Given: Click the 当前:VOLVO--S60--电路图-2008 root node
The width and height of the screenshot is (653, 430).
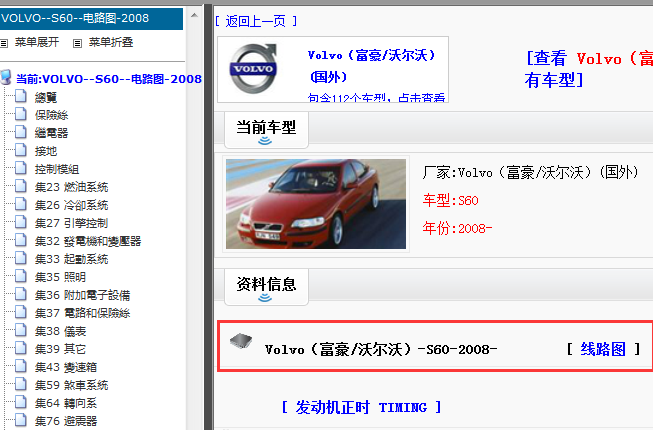Looking at the screenshot, I should (109, 79).
